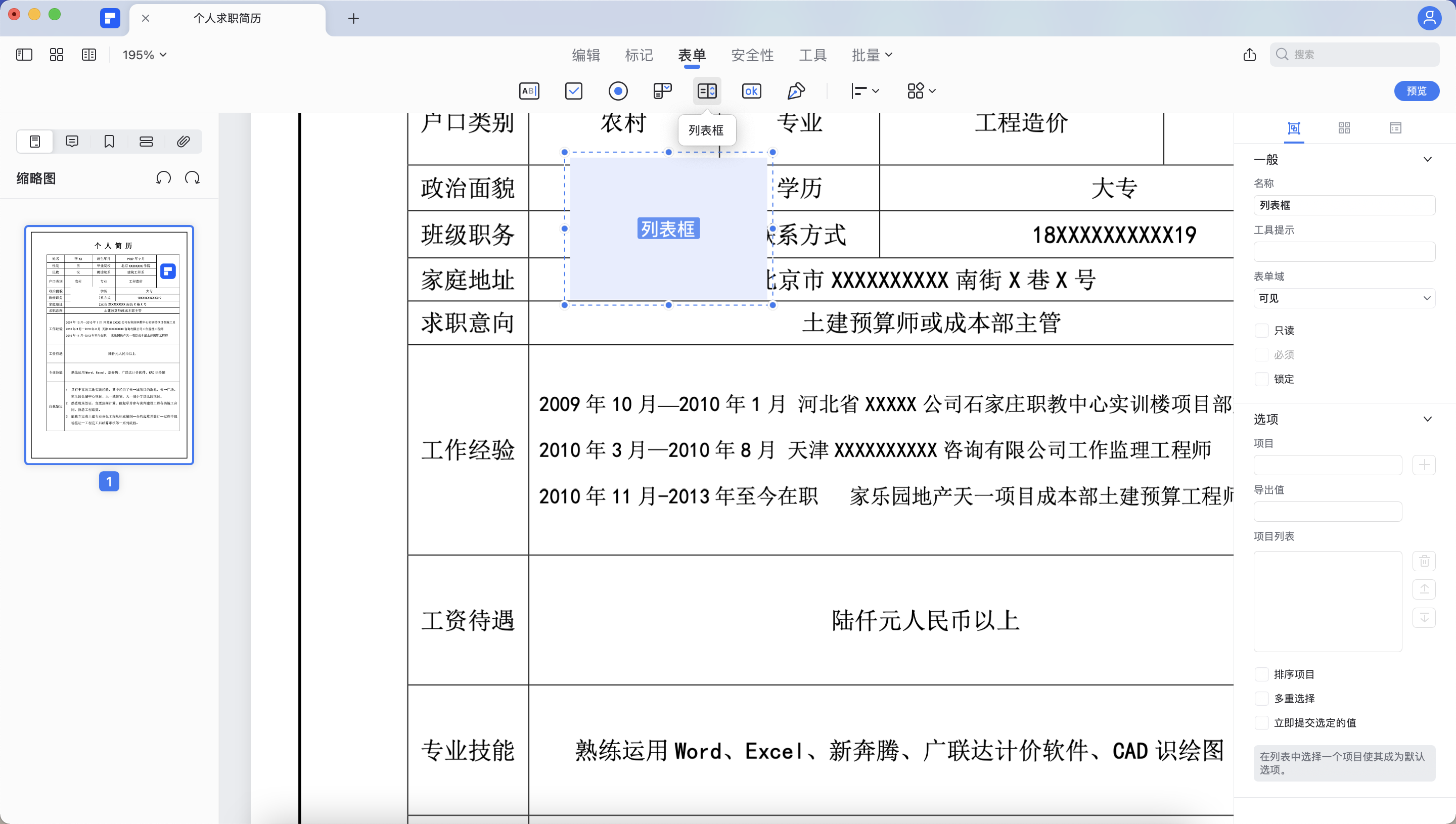This screenshot has width=1456, height=824.
Task: Expand the 选项 options section
Action: tap(1429, 418)
